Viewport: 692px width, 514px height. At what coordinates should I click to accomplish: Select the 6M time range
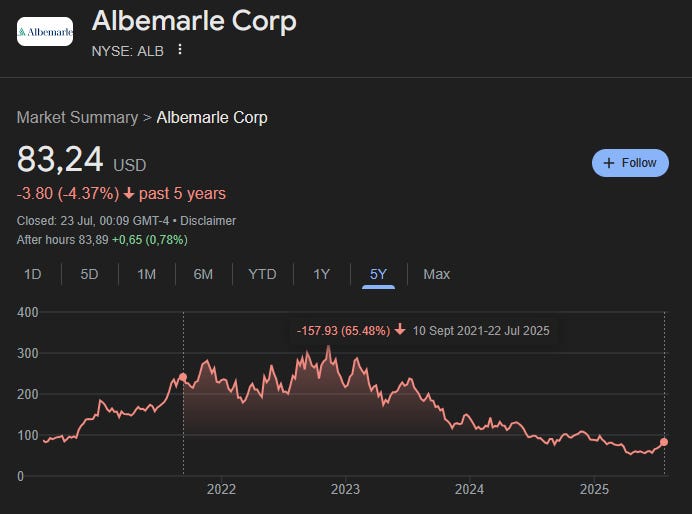[203, 274]
